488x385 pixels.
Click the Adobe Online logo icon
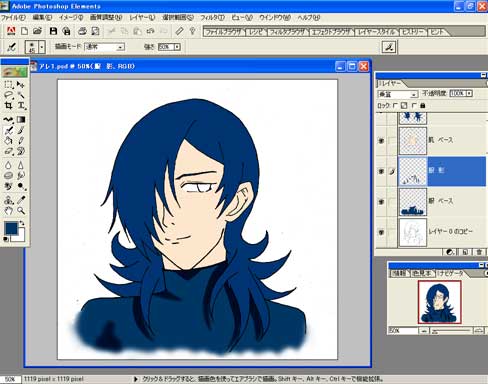pyautogui.click(x=11, y=31)
